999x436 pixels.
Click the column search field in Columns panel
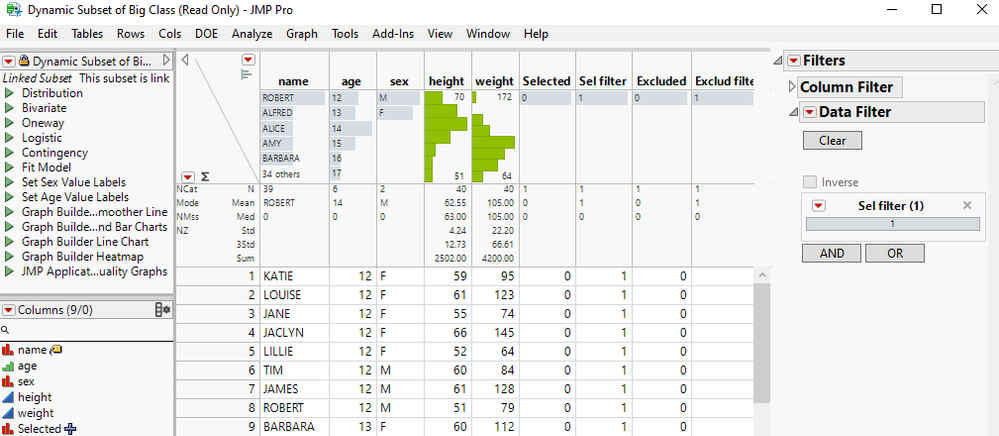pos(91,330)
